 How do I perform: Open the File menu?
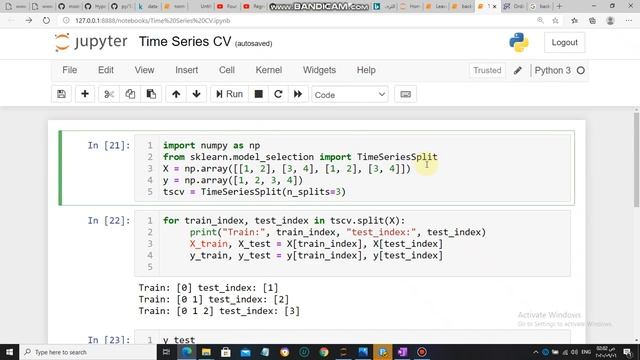click(x=69, y=70)
